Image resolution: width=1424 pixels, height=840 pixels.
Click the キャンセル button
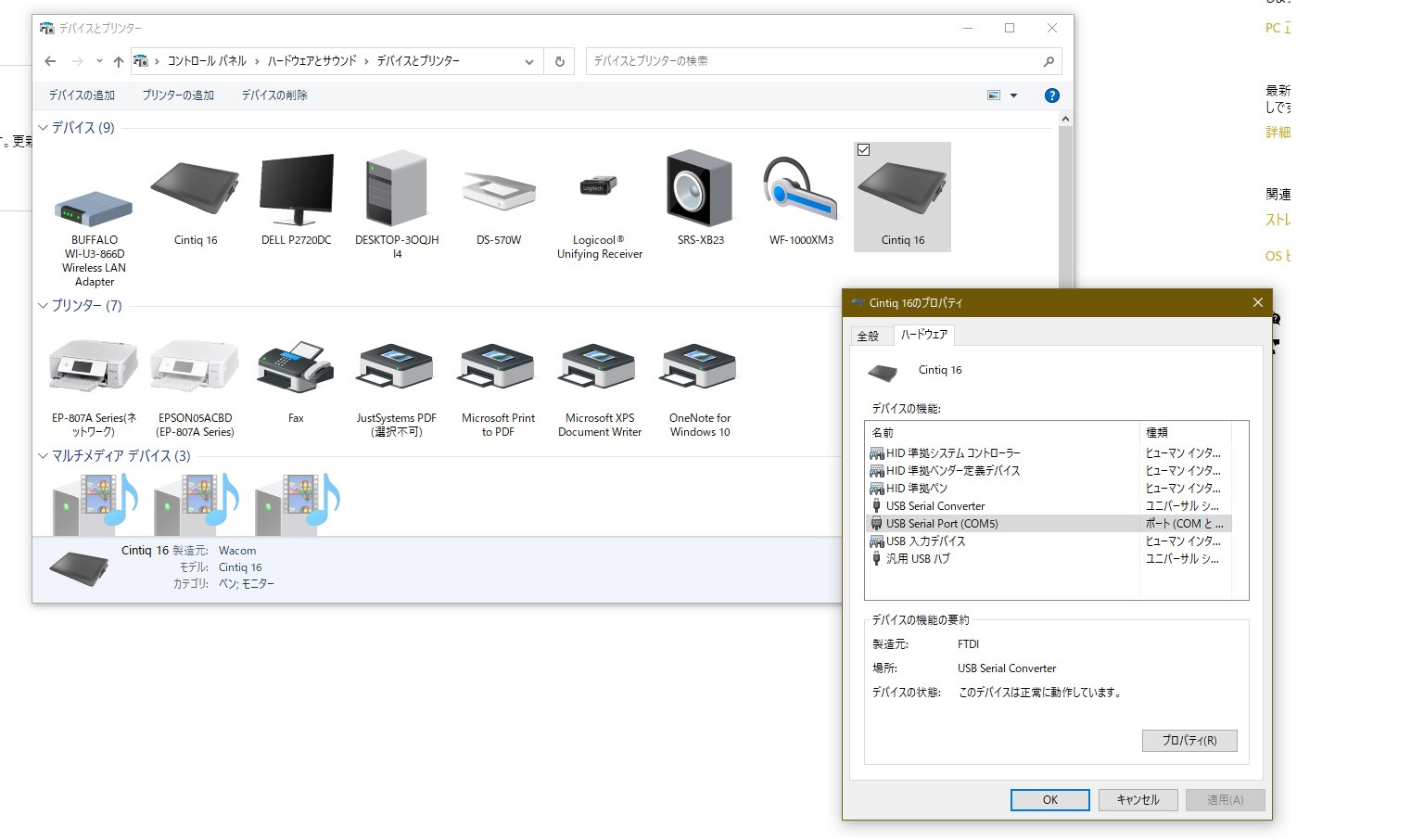tap(1138, 799)
